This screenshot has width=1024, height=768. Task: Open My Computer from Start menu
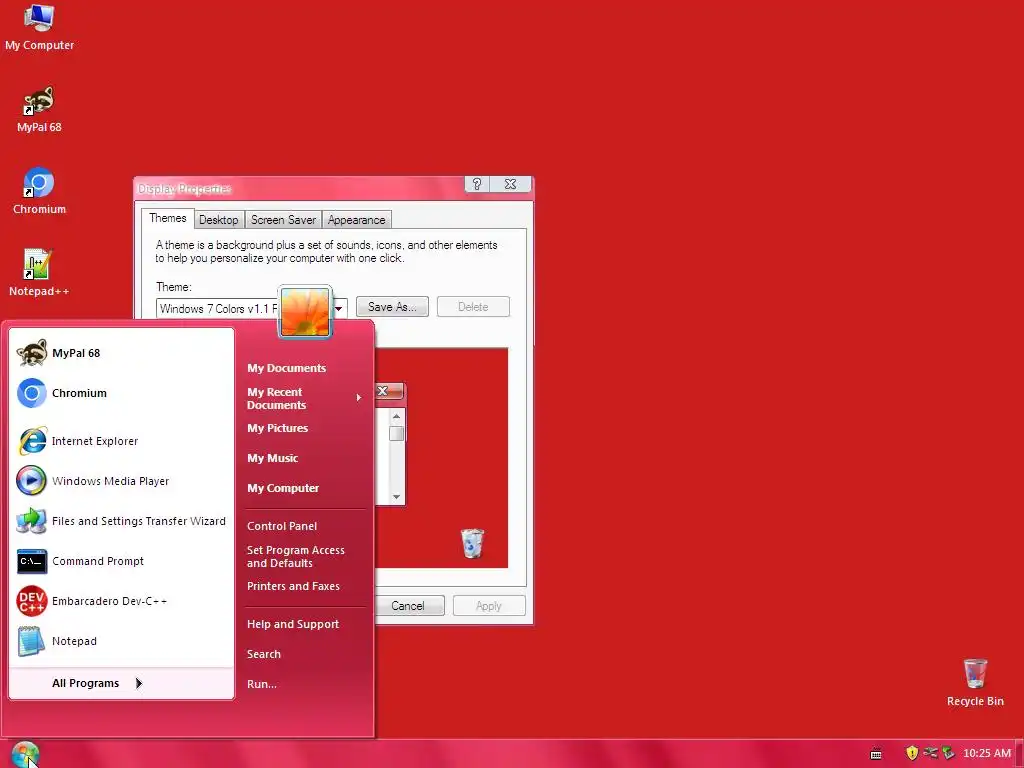pyautogui.click(x=283, y=488)
